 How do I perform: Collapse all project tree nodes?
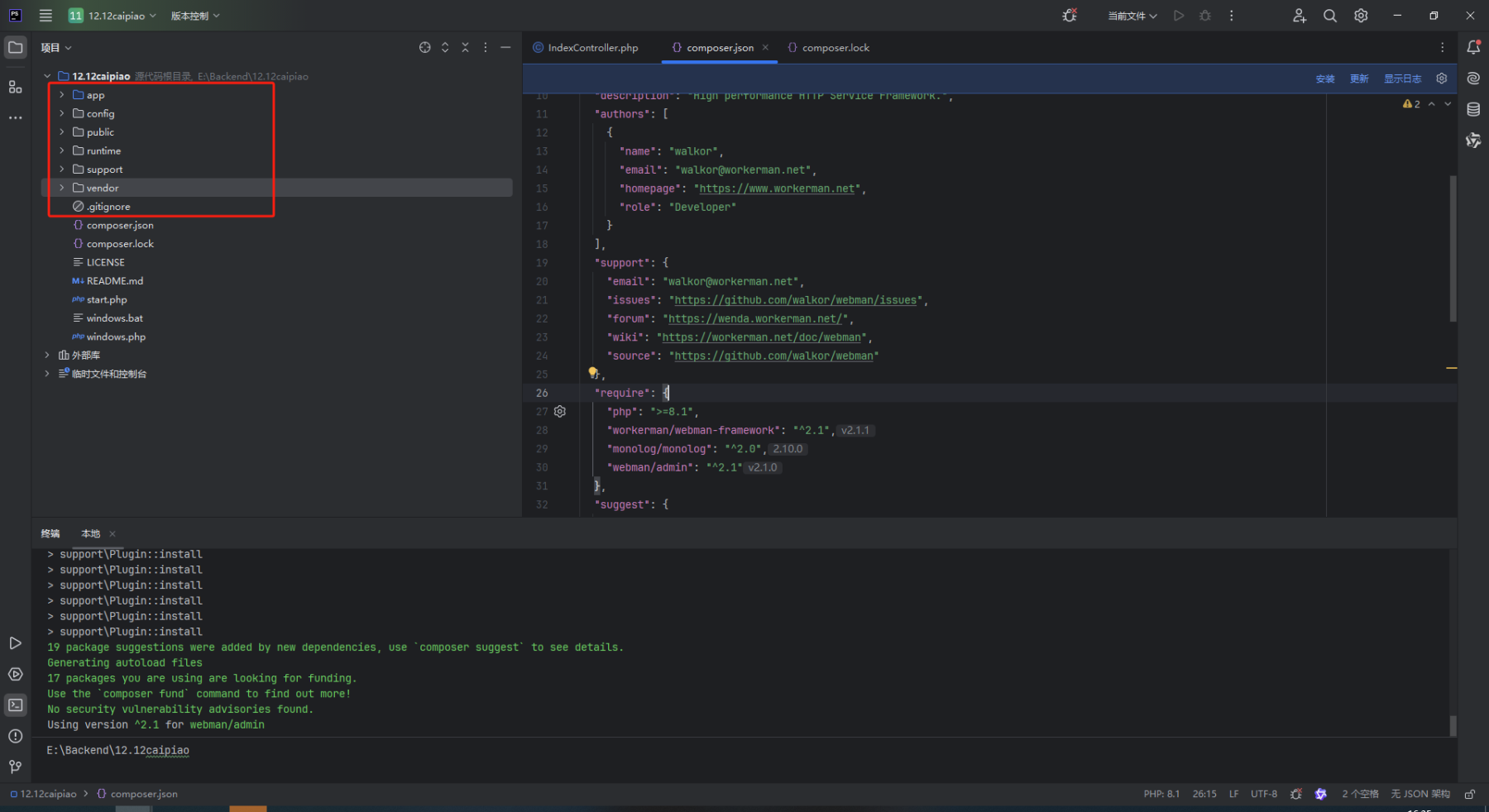465,48
